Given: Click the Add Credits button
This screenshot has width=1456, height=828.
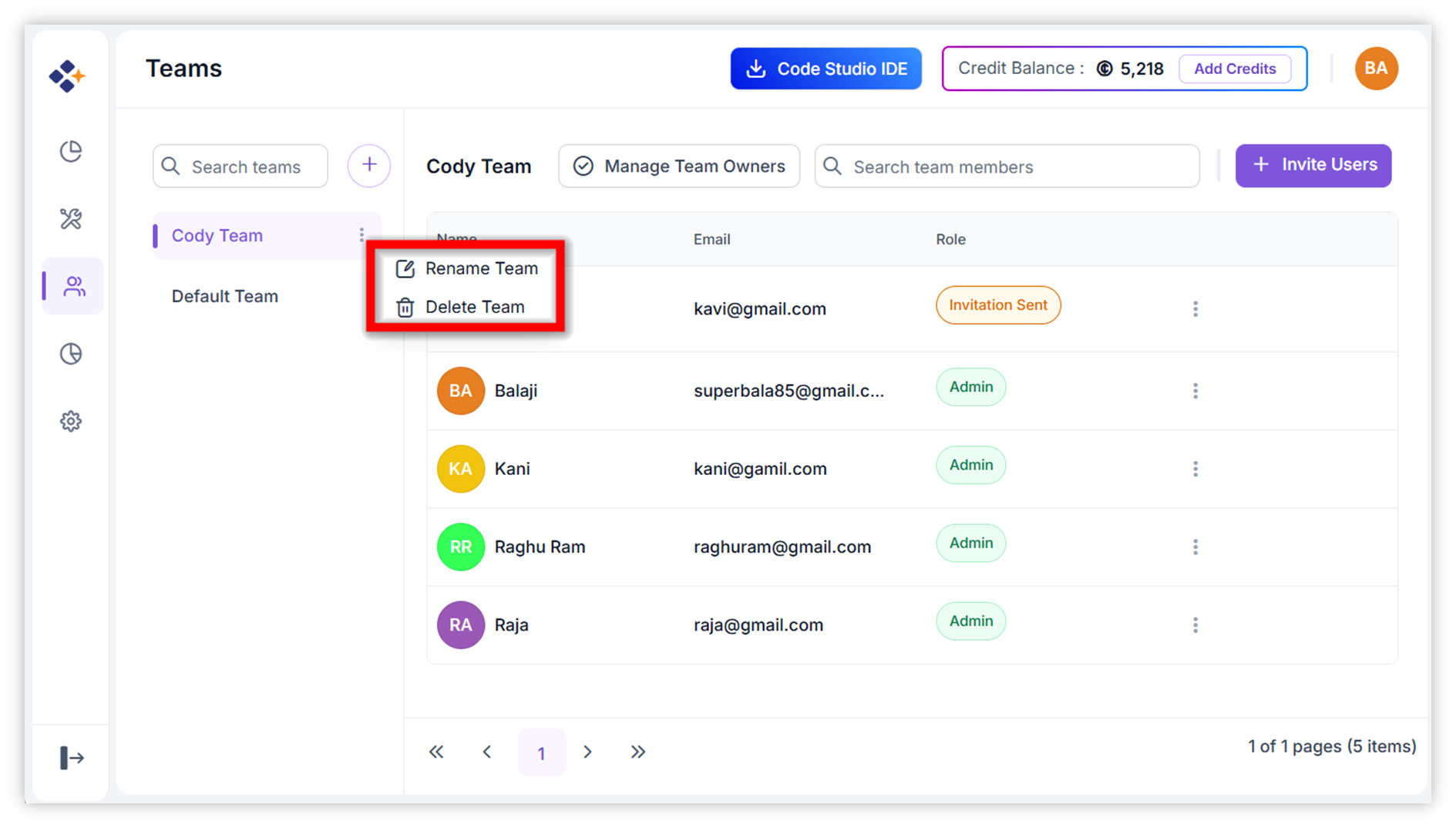Looking at the screenshot, I should pyautogui.click(x=1234, y=69).
